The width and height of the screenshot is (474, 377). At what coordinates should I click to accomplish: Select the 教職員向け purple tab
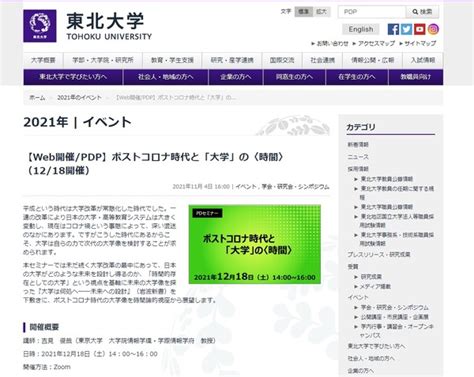[x=416, y=77]
